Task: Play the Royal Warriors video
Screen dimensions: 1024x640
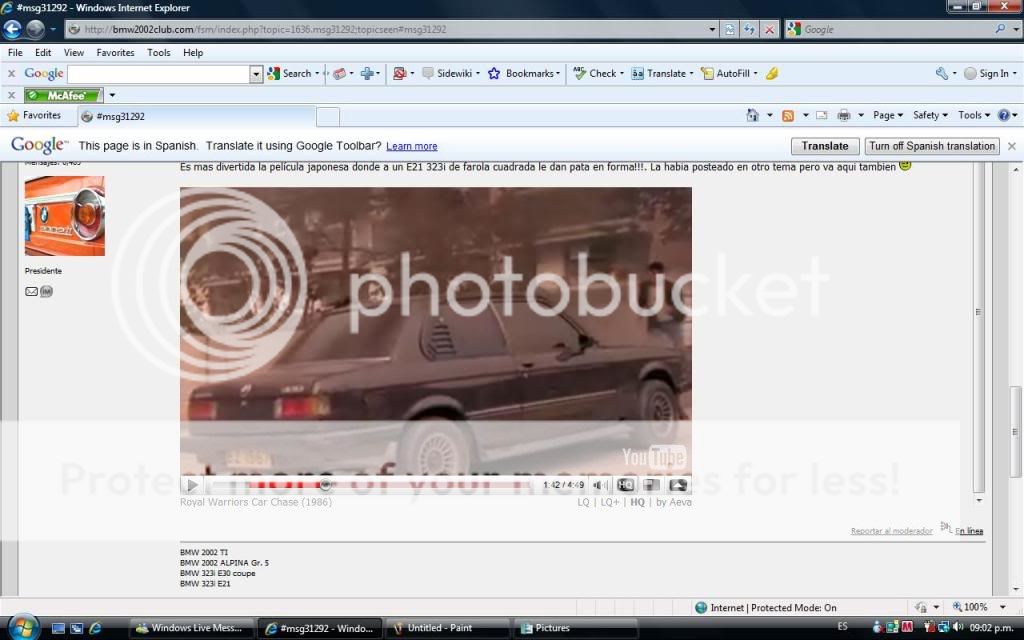Action: 191,485
